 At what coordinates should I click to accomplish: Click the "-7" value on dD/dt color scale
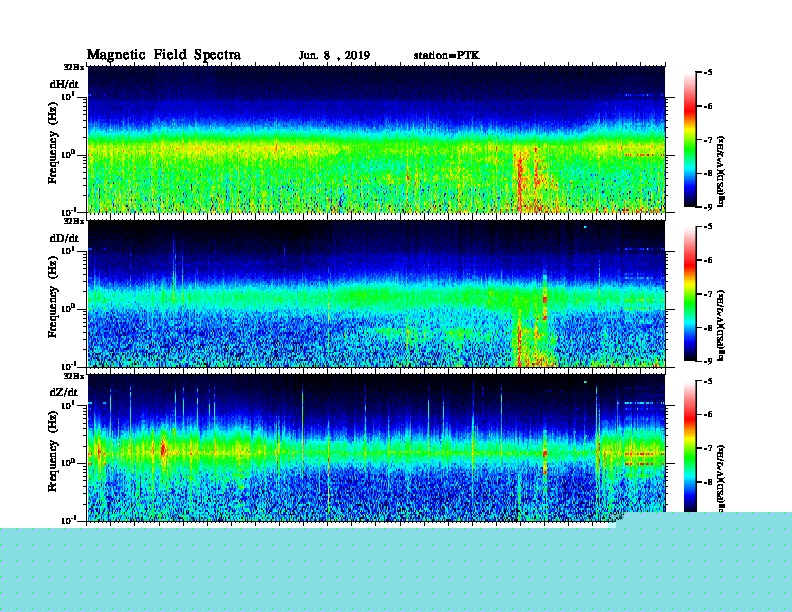(708, 294)
